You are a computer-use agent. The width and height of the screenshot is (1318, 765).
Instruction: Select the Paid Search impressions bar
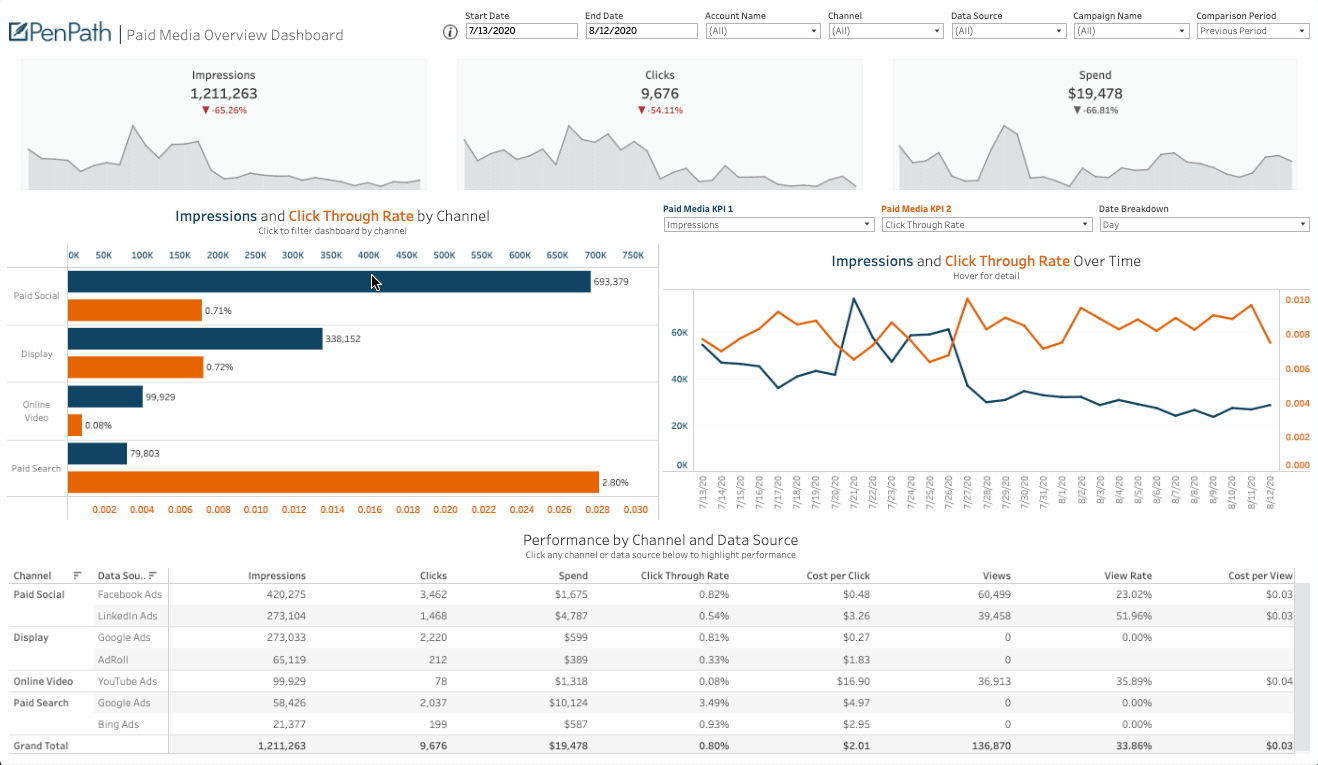[97, 454]
